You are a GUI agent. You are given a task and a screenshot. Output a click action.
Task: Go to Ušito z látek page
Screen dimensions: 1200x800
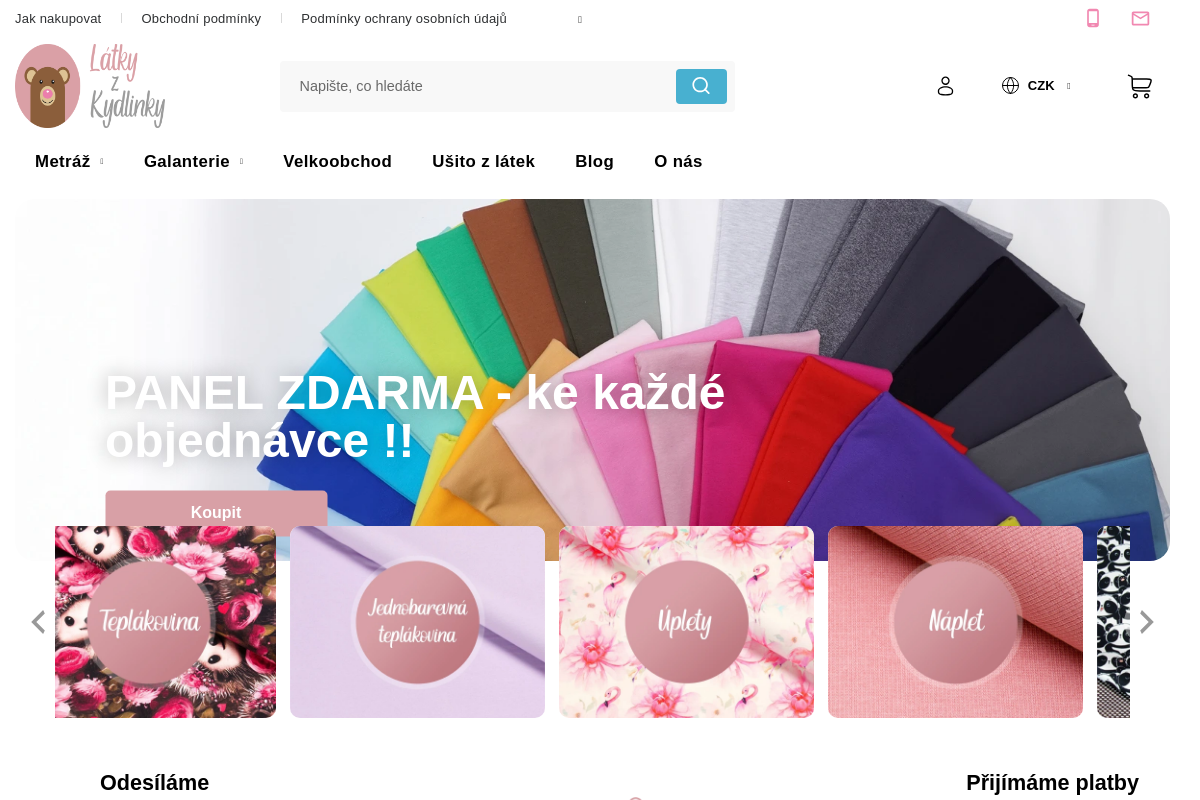click(x=483, y=162)
